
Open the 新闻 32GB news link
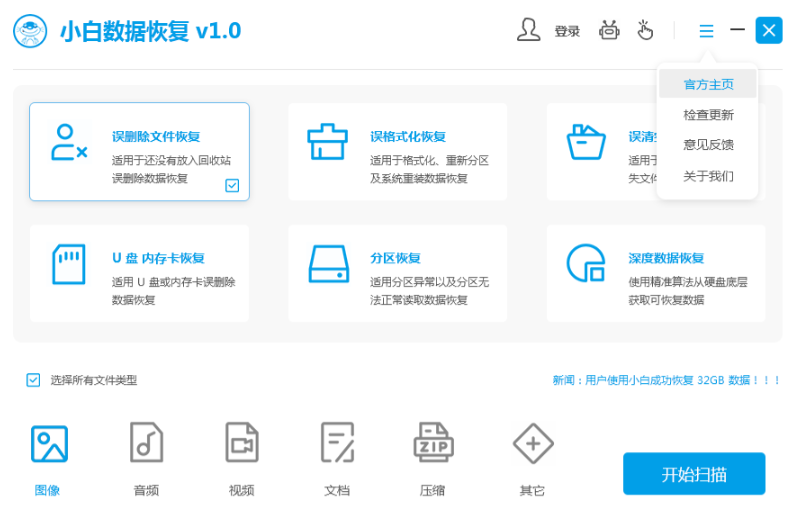[666, 380]
